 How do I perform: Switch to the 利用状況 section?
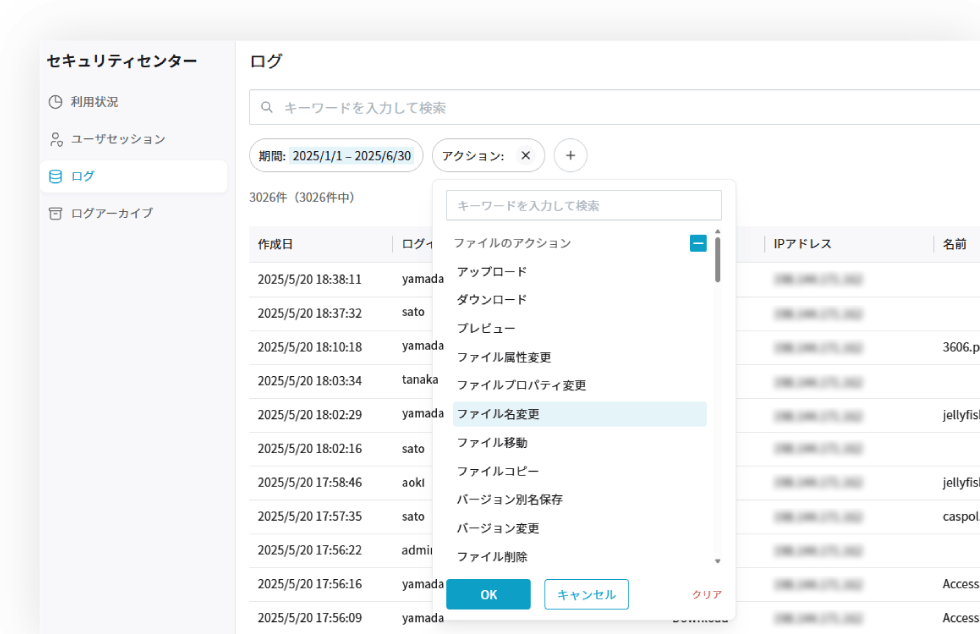(x=95, y=101)
